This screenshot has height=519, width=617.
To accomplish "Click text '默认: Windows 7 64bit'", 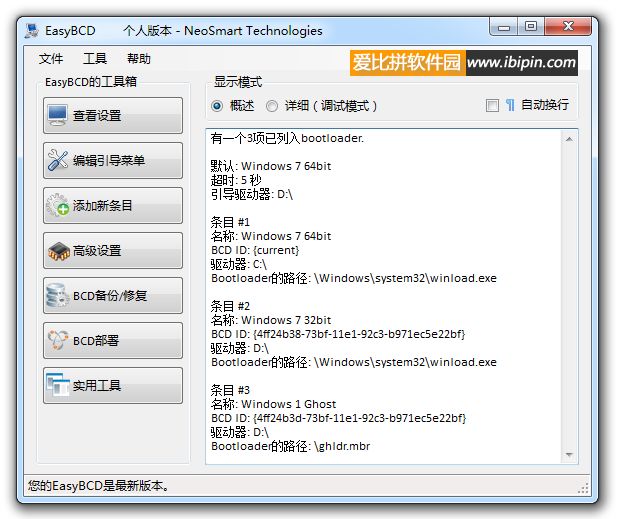I will point(271,166).
